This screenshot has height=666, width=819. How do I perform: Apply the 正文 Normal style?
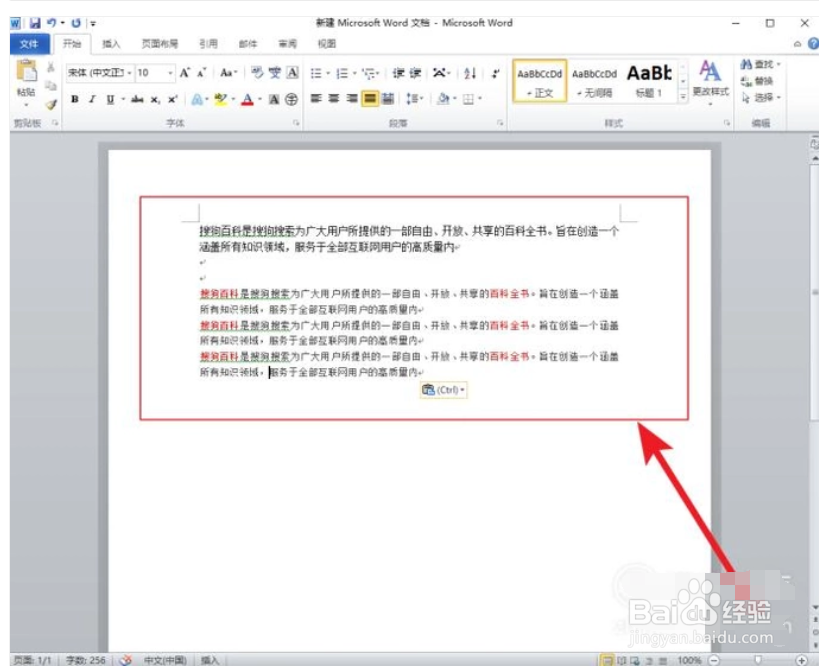540,81
